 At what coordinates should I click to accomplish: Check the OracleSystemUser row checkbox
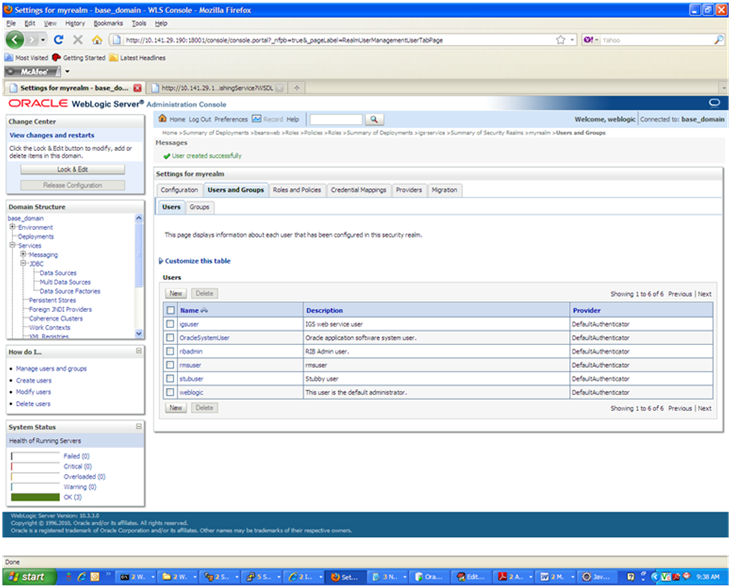click(x=170, y=337)
